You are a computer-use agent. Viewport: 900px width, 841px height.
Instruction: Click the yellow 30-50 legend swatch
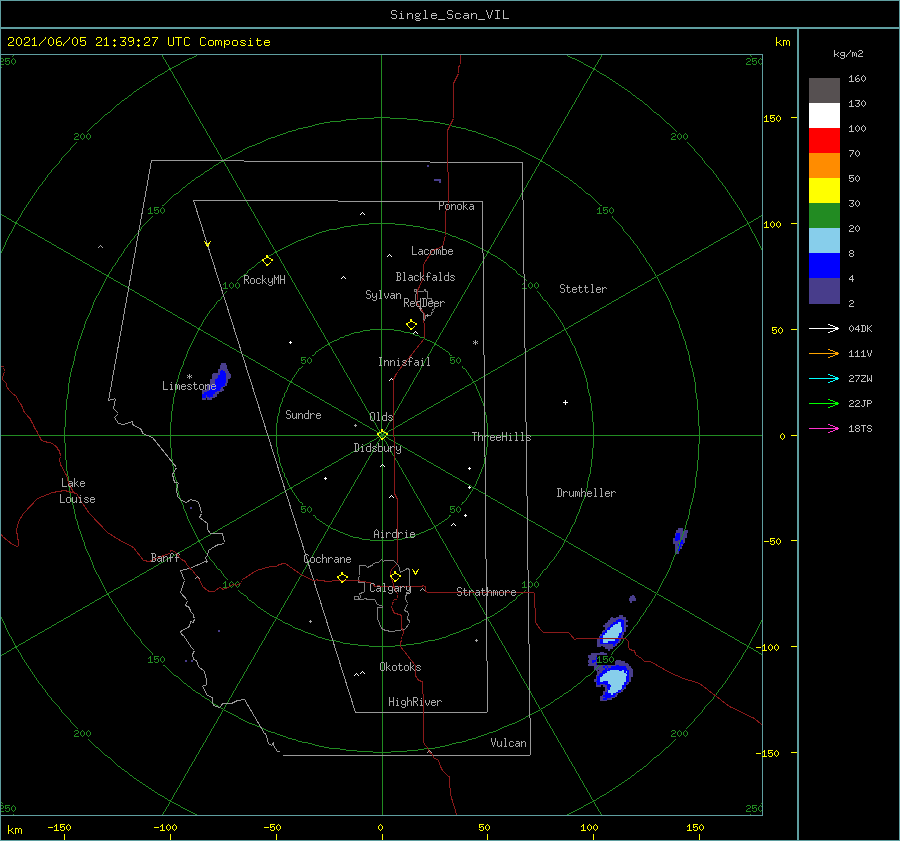click(x=824, y=191)
